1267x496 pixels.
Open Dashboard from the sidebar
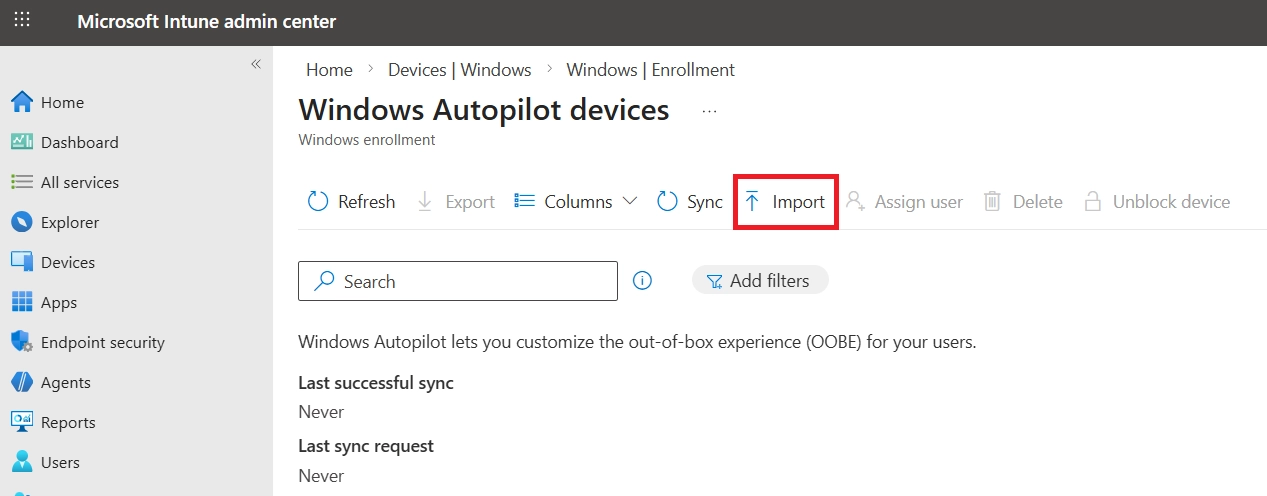pos(79,142)
